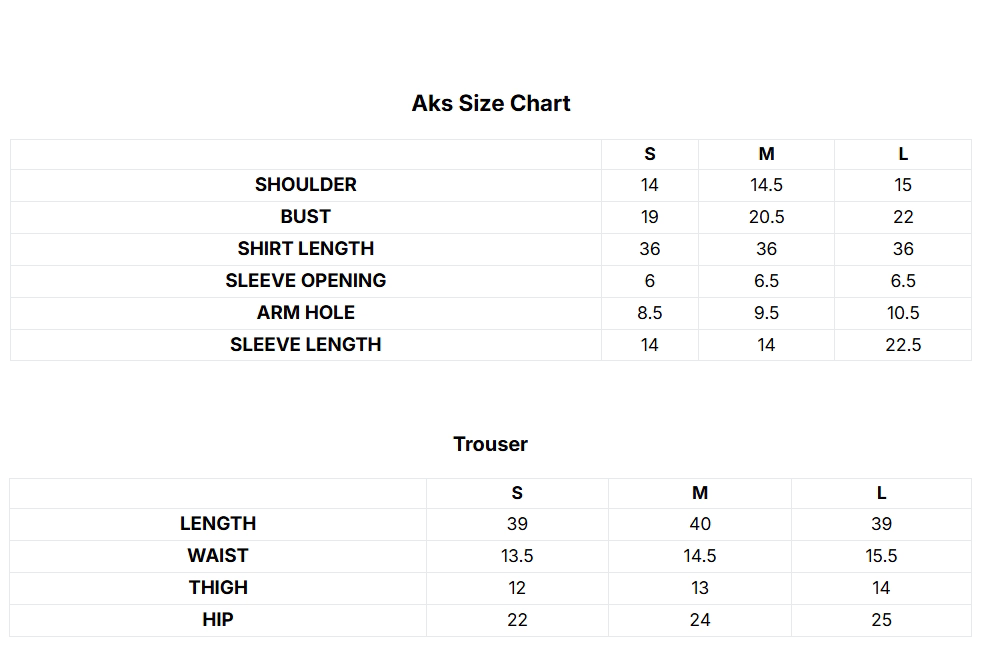Click the L column header in shirt table
990x656 pixels.
click(x=903, y=154)
